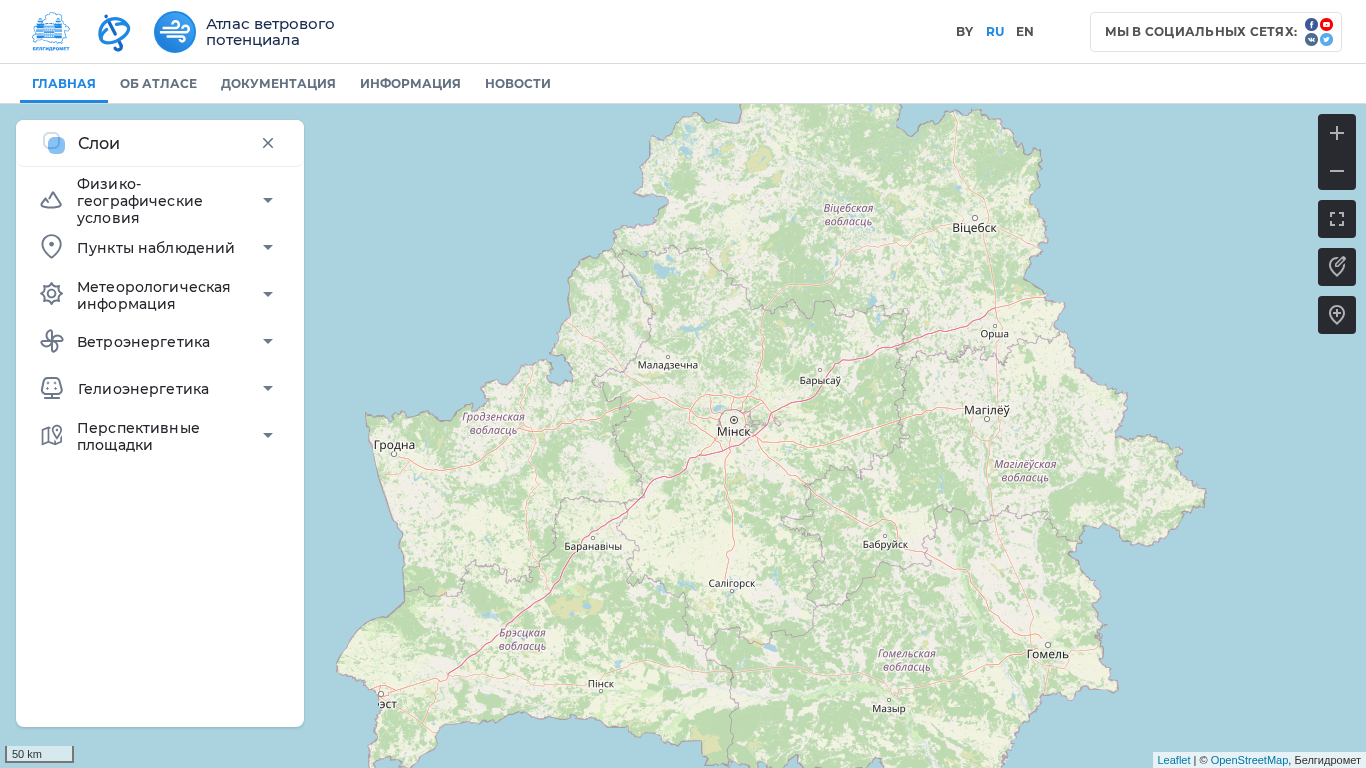Switch language to BY
1366x768 pixels.
pos(964,32)
